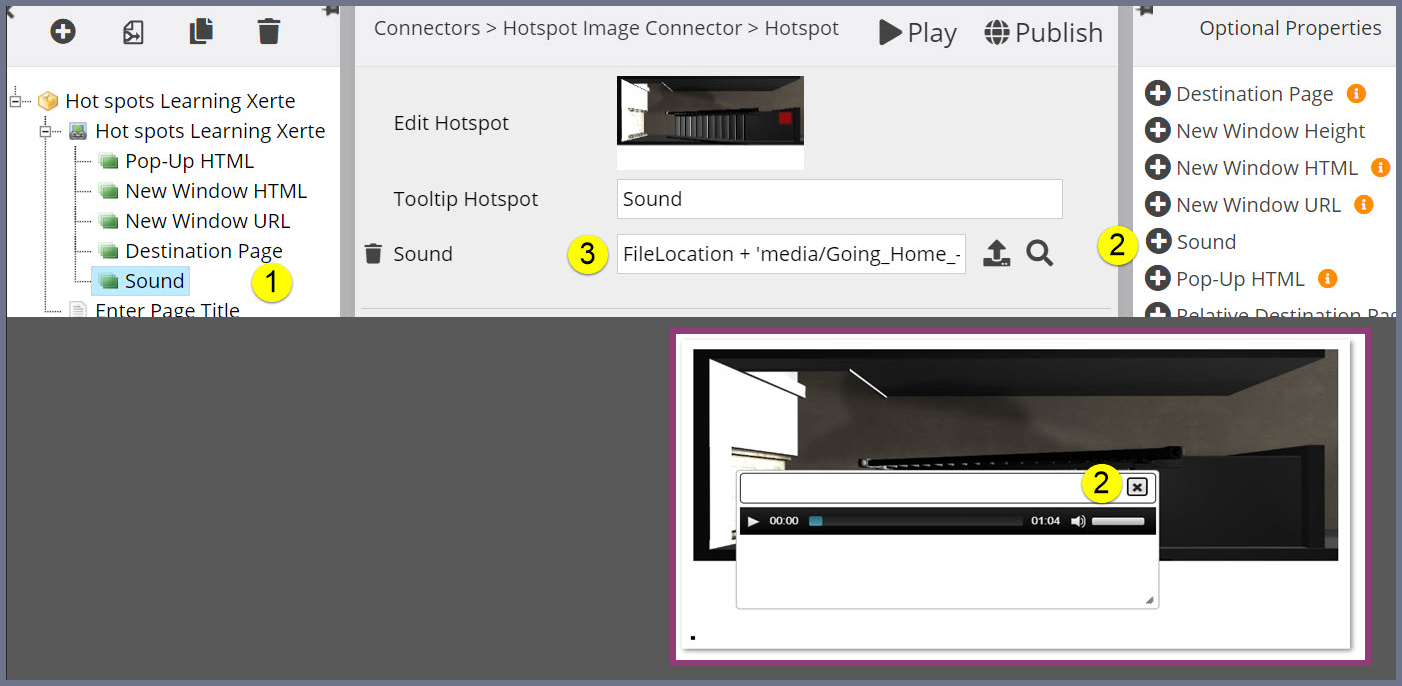Add the Destination Page optional property
The width and height of the screenshot is (1402, 686).
[1158, 93]
